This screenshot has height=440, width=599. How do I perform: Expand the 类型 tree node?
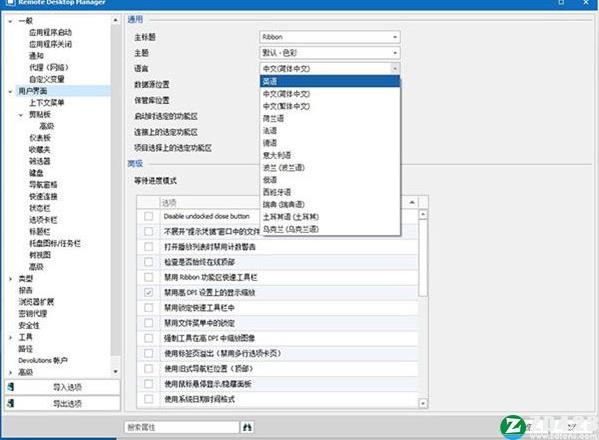10,279
